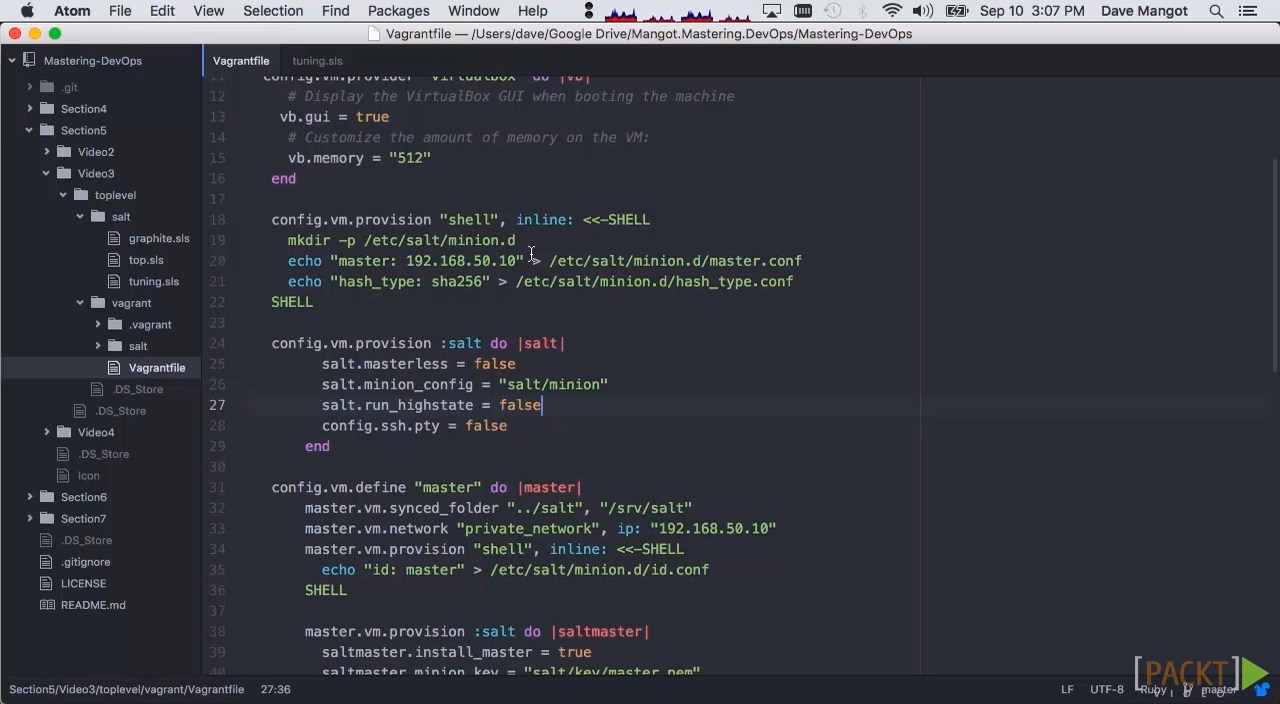Image resolution: width=1280 pixels, height=704 pixels.
Task: Click the blue squirrel update icon
Action: point(1261,690)
